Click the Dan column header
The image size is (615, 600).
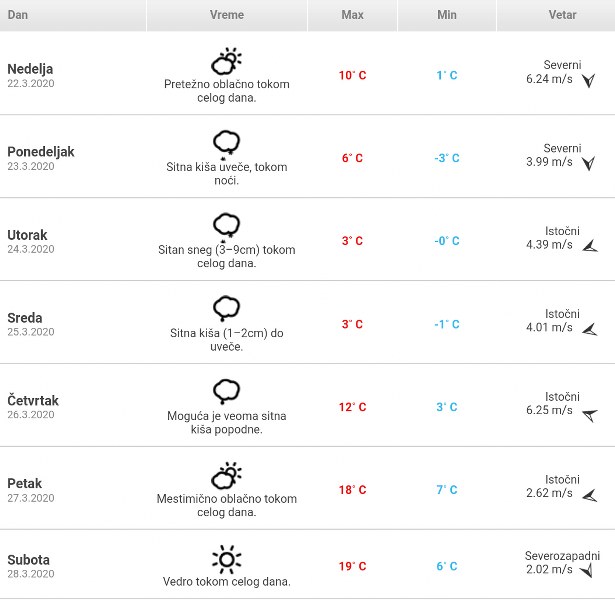(x=19, y=15)
